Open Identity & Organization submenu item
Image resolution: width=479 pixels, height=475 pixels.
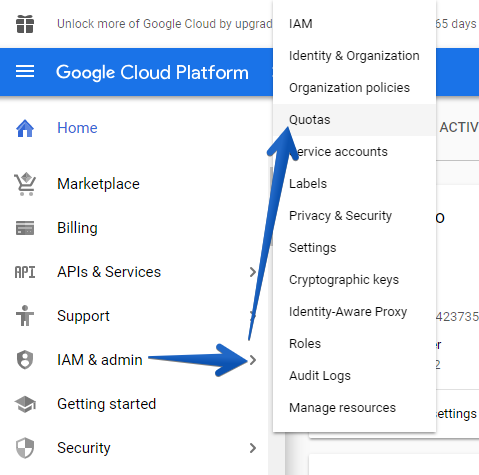click(354, 56)
